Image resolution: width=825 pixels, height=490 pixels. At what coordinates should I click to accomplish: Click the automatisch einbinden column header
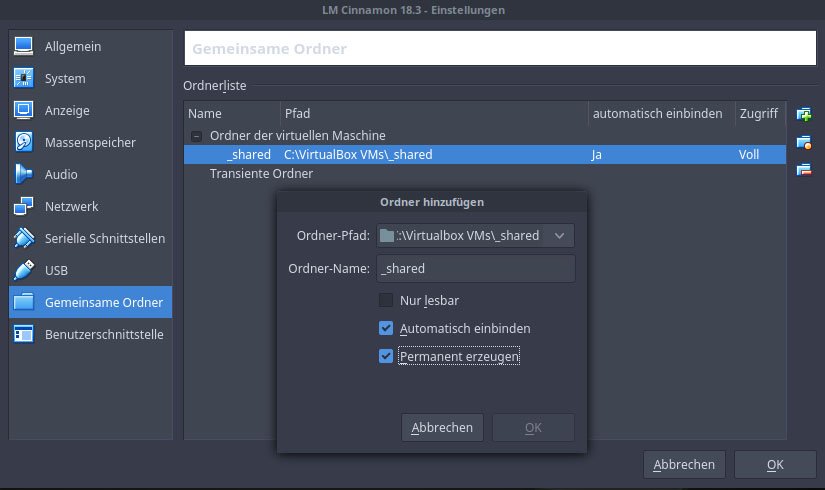click(661, 114)
